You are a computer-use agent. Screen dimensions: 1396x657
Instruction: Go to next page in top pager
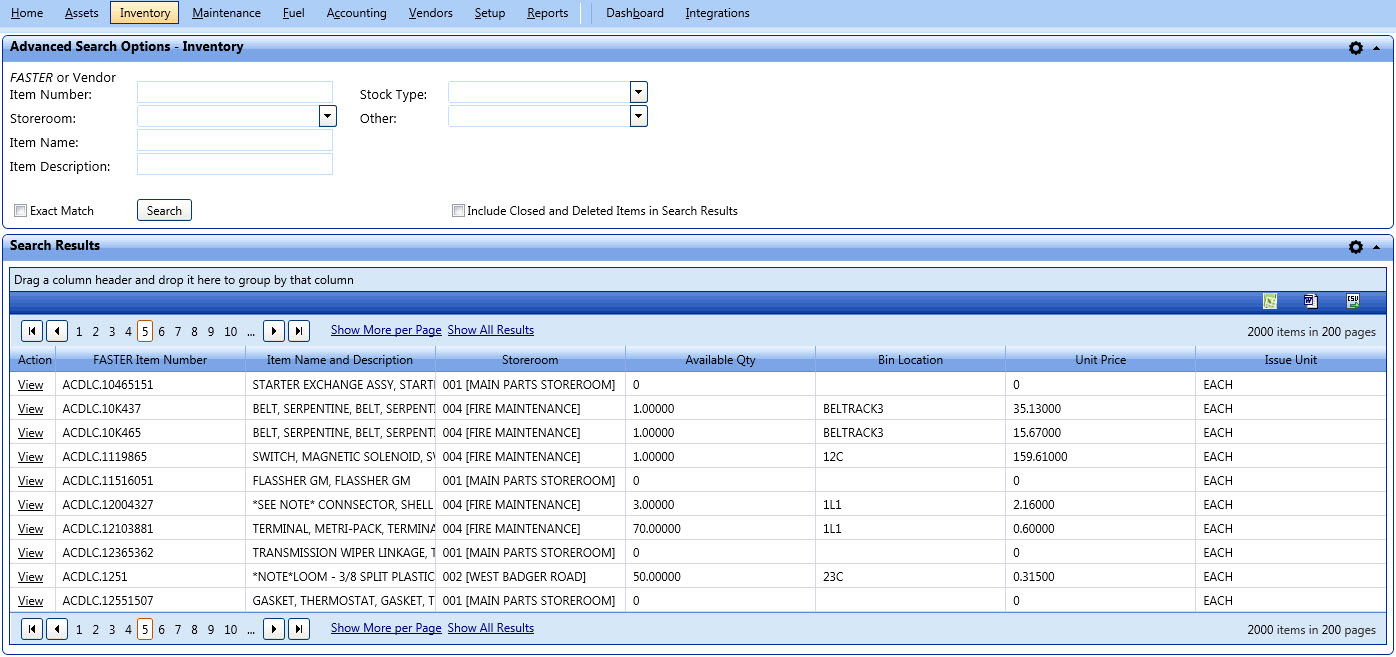(273, 331)
